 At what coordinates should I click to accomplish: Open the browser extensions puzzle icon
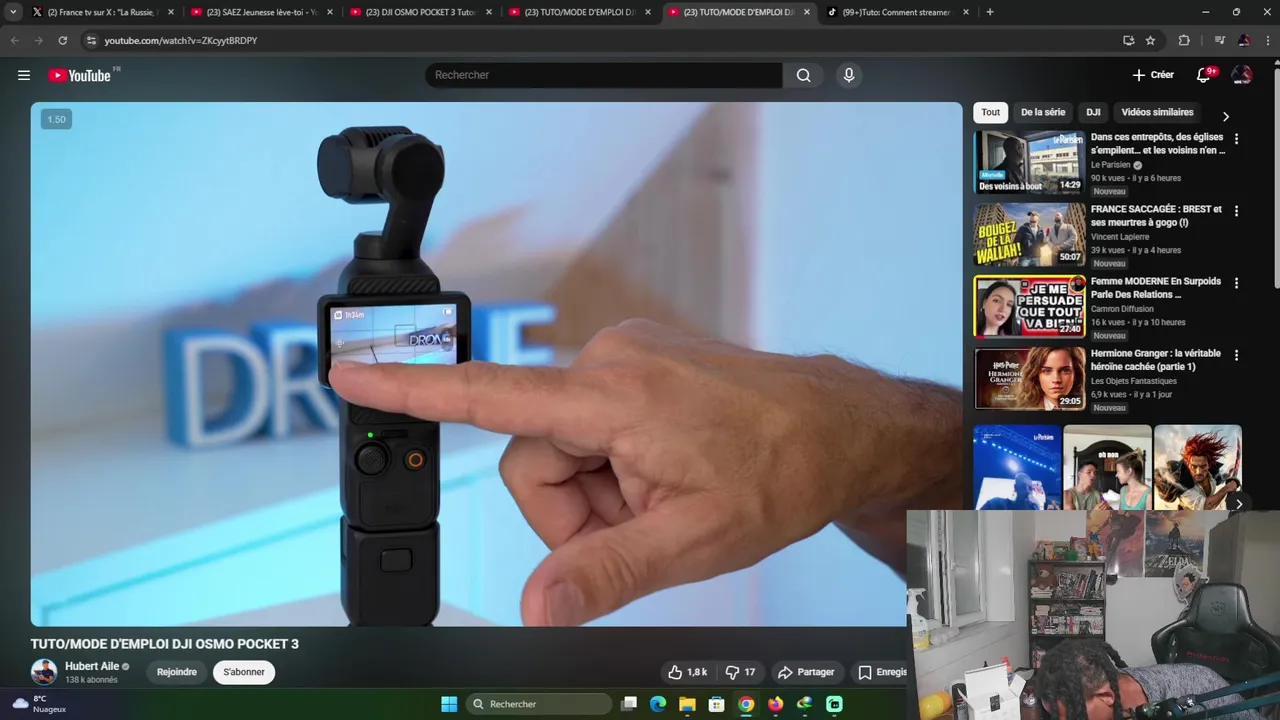point(1184,40)
